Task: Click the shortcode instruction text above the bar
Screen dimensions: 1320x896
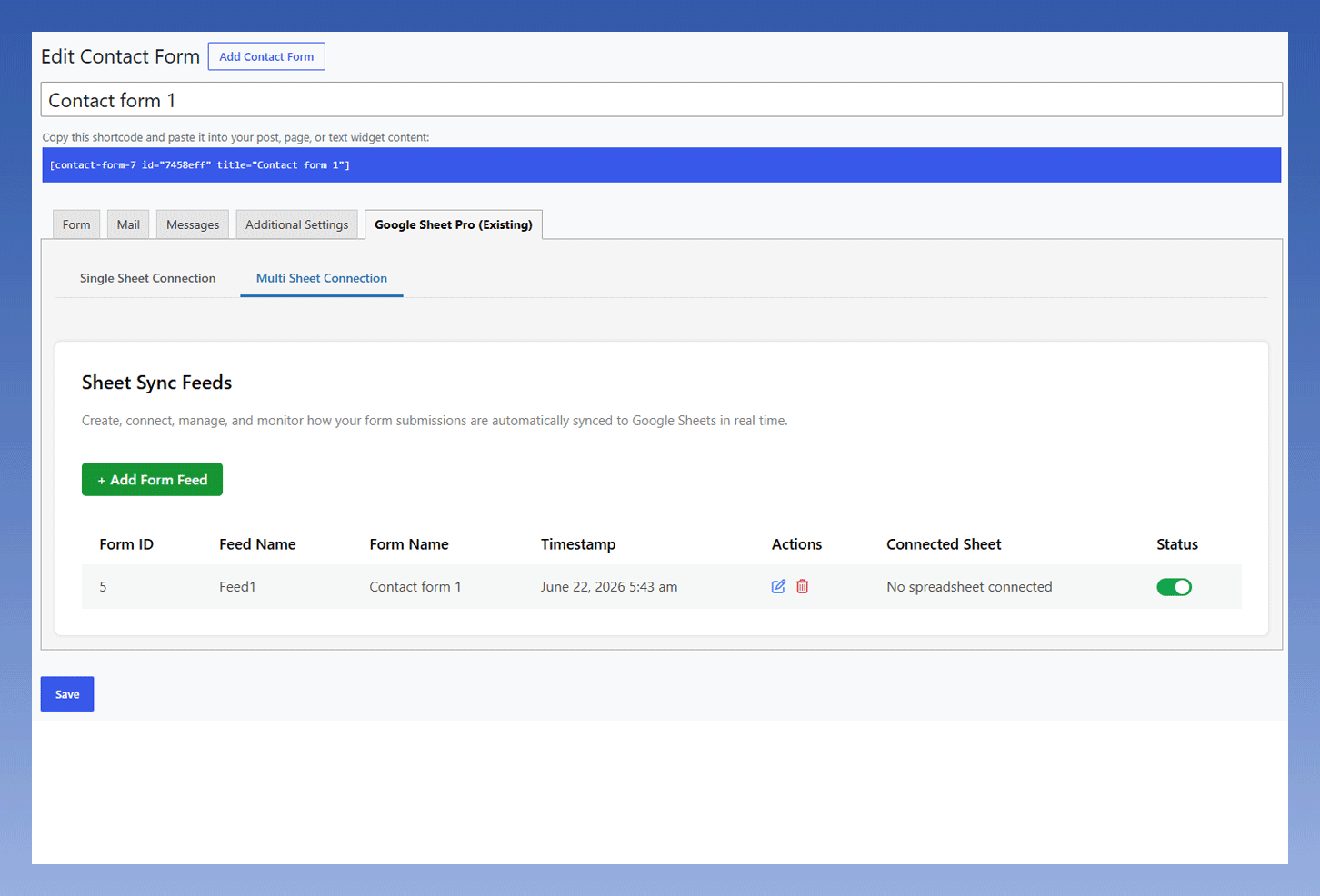Action: pos(235,137)
